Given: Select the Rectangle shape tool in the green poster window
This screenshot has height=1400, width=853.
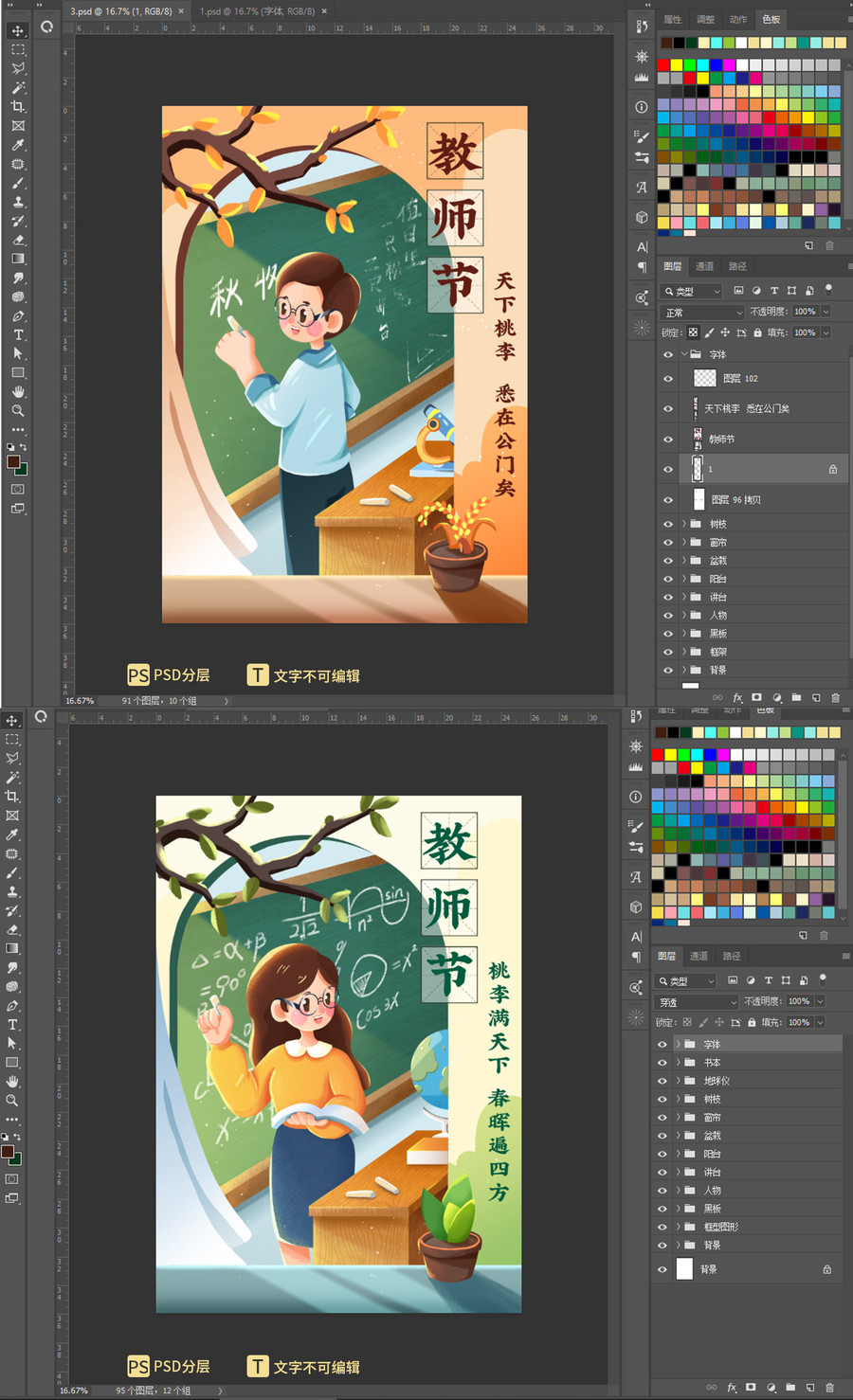Looking at the screenshot, I should click(12, 1062).
